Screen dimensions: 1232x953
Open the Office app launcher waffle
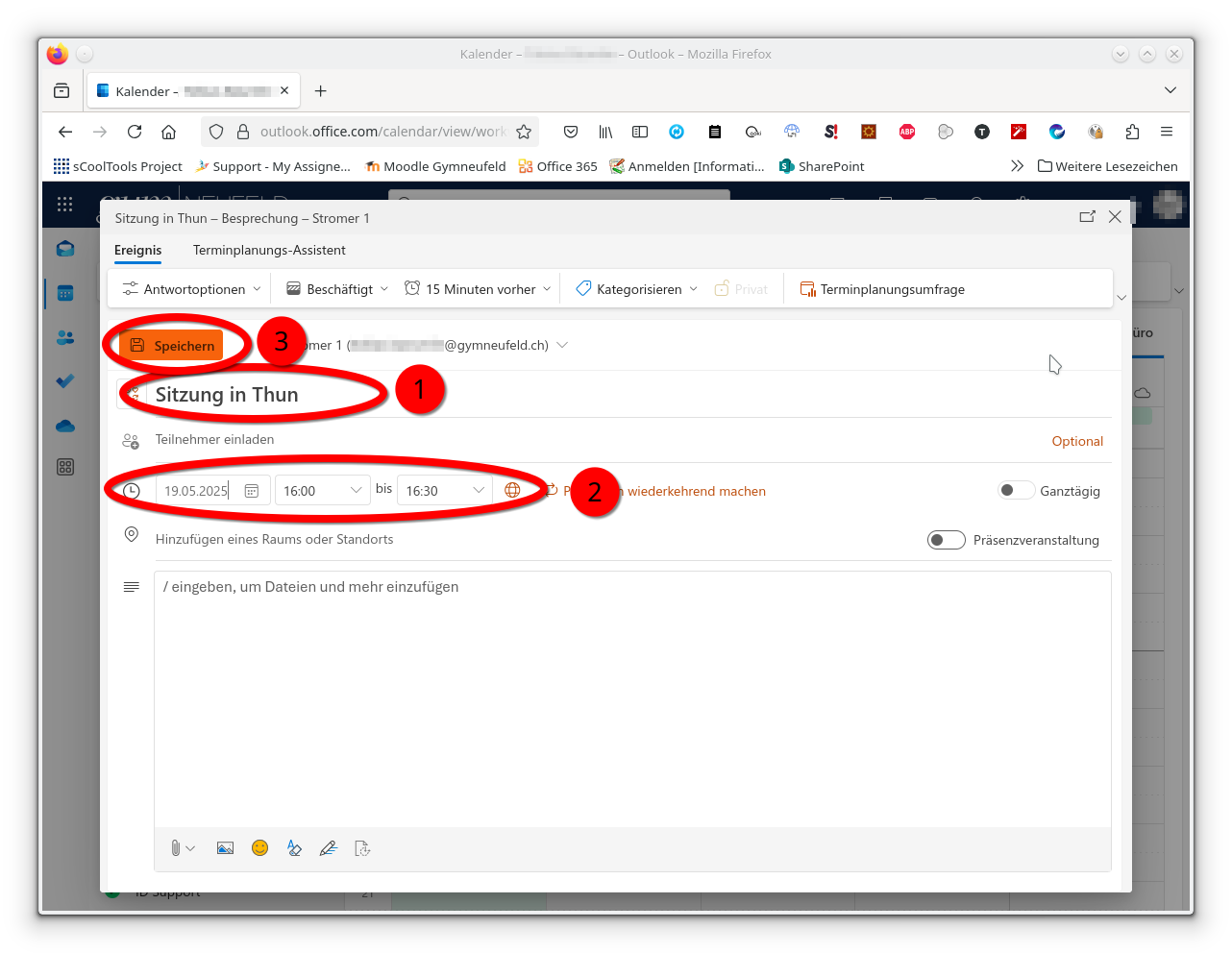click(x=64, y=204)
